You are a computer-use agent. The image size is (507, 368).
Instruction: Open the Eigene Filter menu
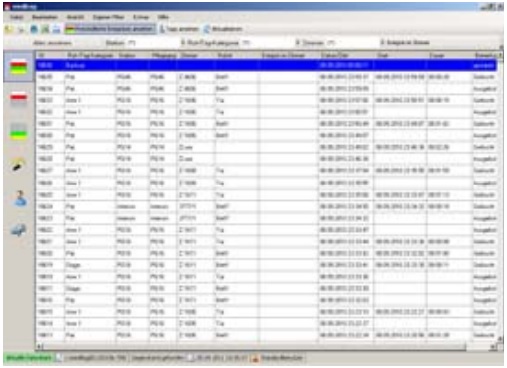108,17
